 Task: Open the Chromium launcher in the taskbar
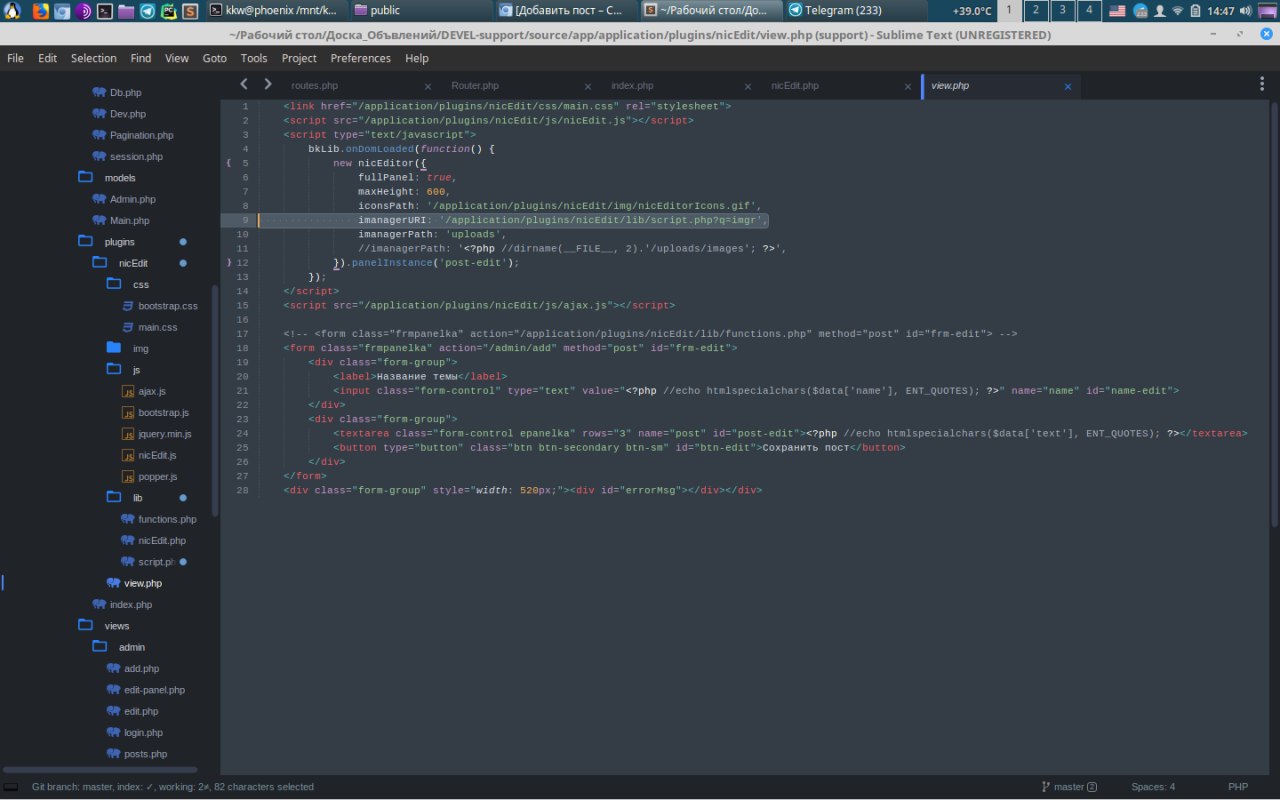click(62, 11)
